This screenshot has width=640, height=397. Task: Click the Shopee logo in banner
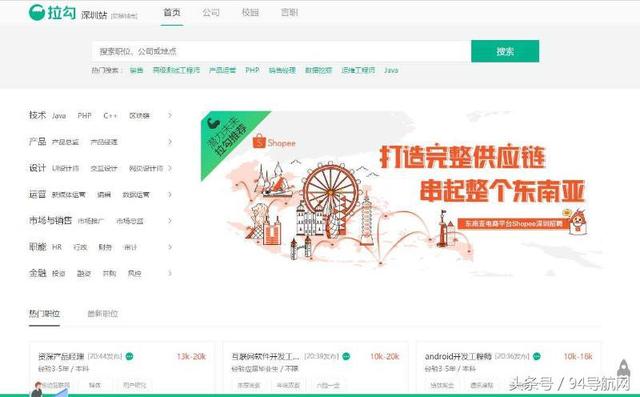(x=274, y=142)
